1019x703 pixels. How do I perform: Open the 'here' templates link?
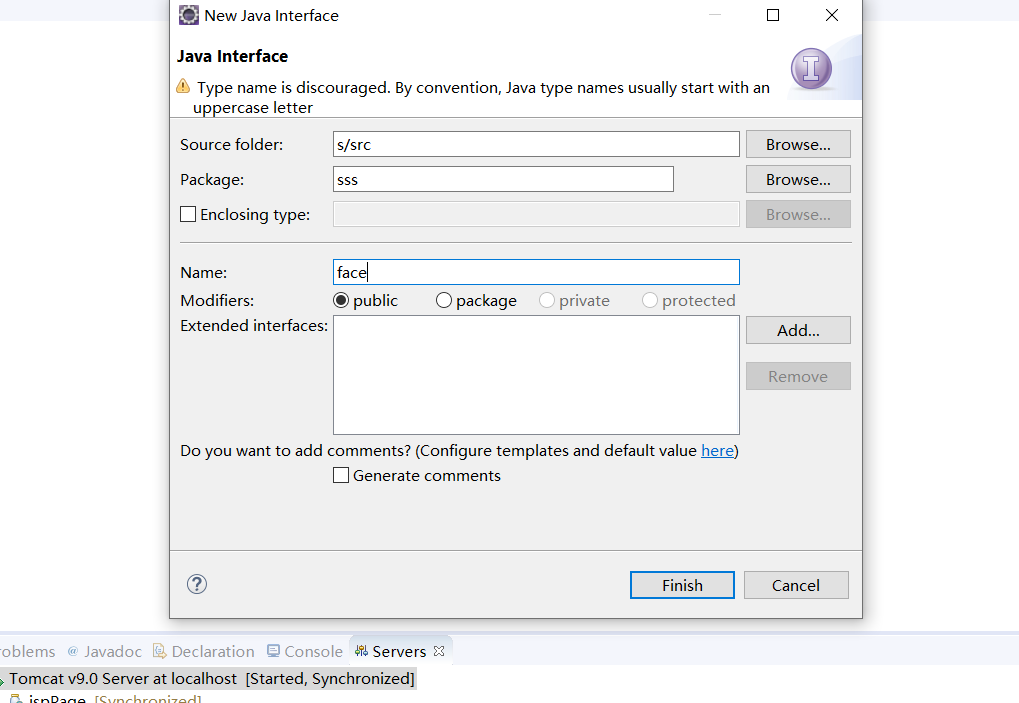717,451
